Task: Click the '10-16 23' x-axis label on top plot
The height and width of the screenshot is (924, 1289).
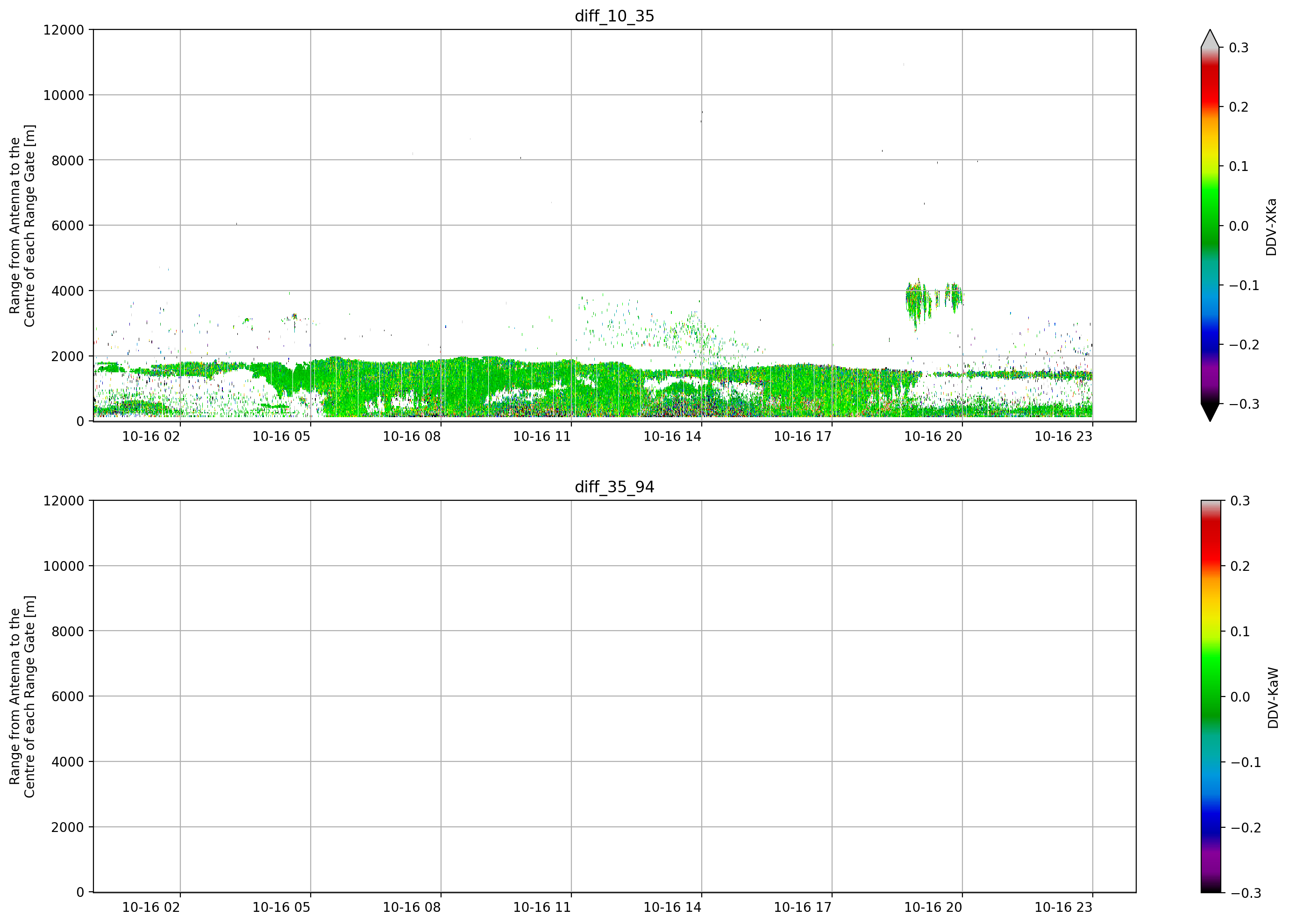Action: [1063, 436]
